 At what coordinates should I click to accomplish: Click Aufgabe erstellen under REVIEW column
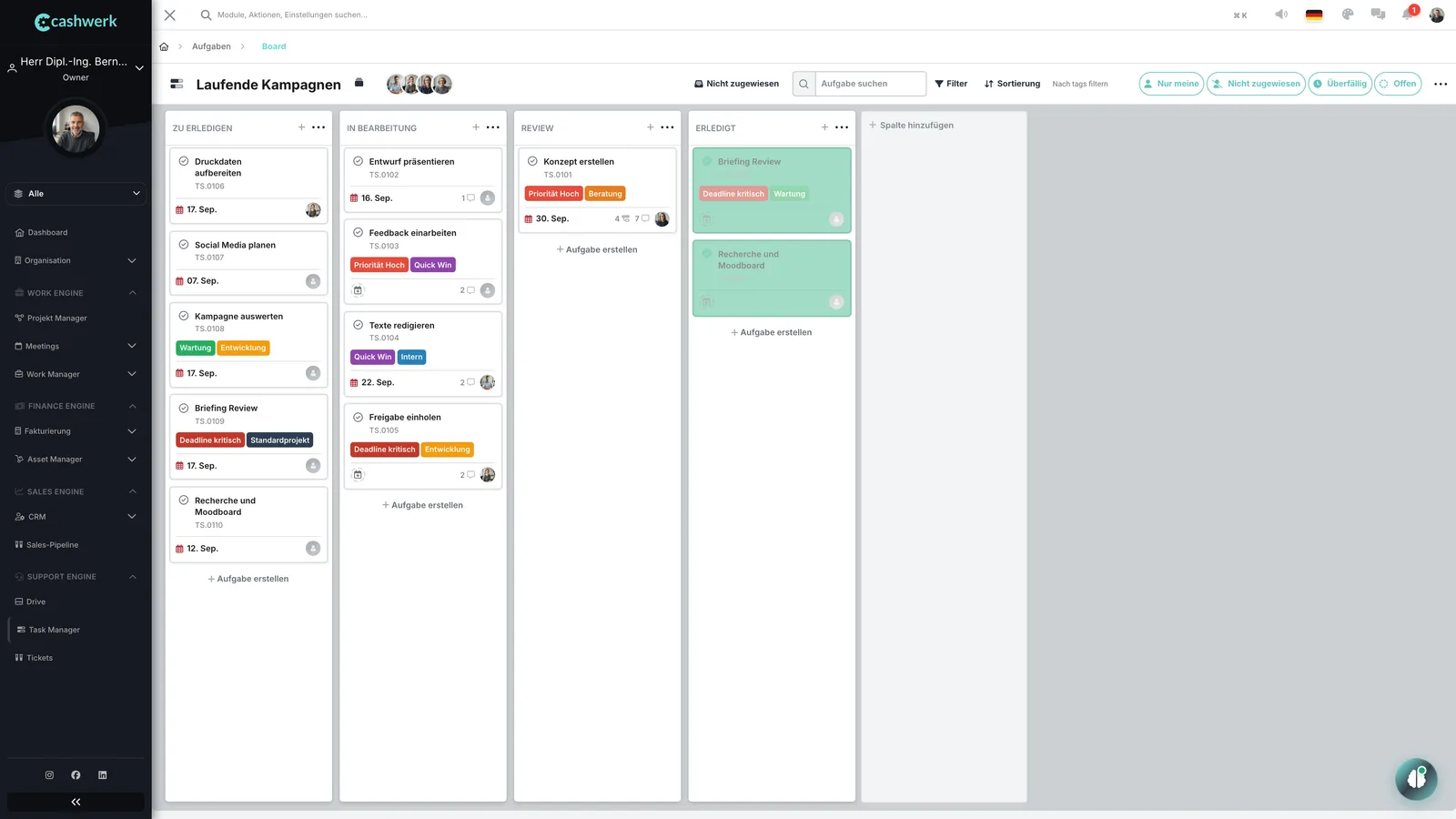597,249
